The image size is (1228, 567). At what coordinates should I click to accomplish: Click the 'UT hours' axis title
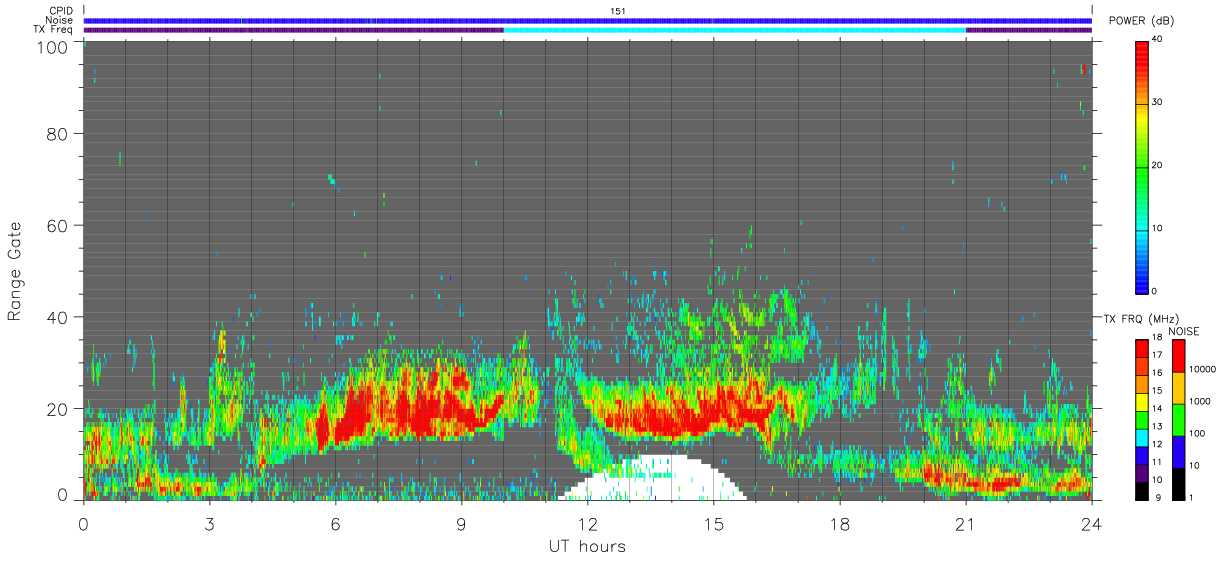[587, 546]
